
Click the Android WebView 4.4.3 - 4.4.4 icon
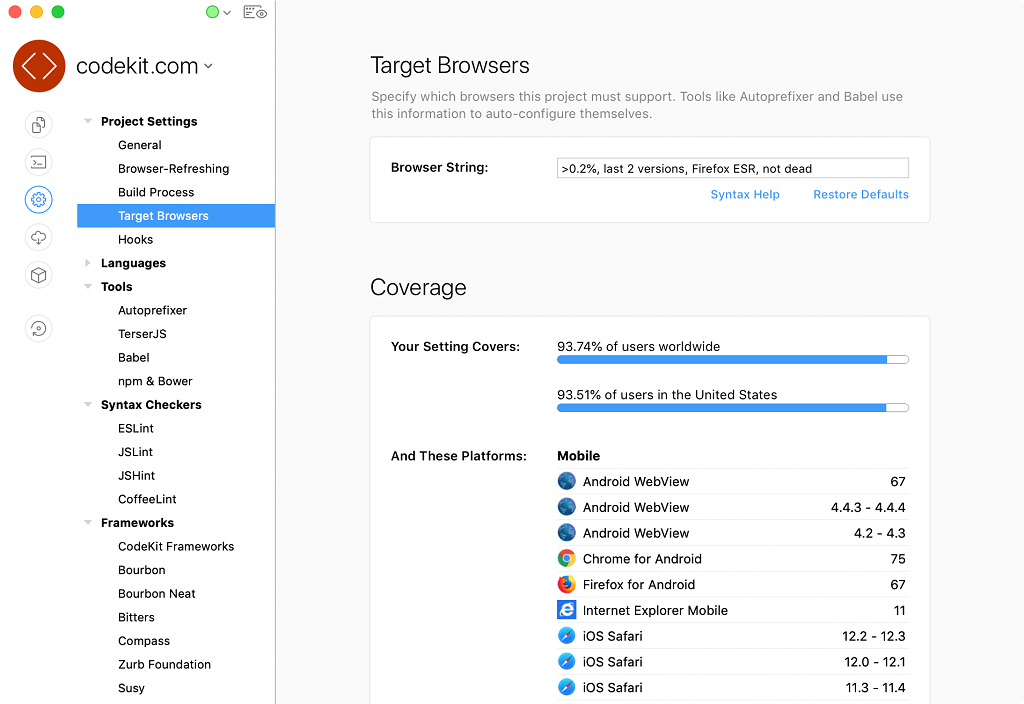[566, 507]
